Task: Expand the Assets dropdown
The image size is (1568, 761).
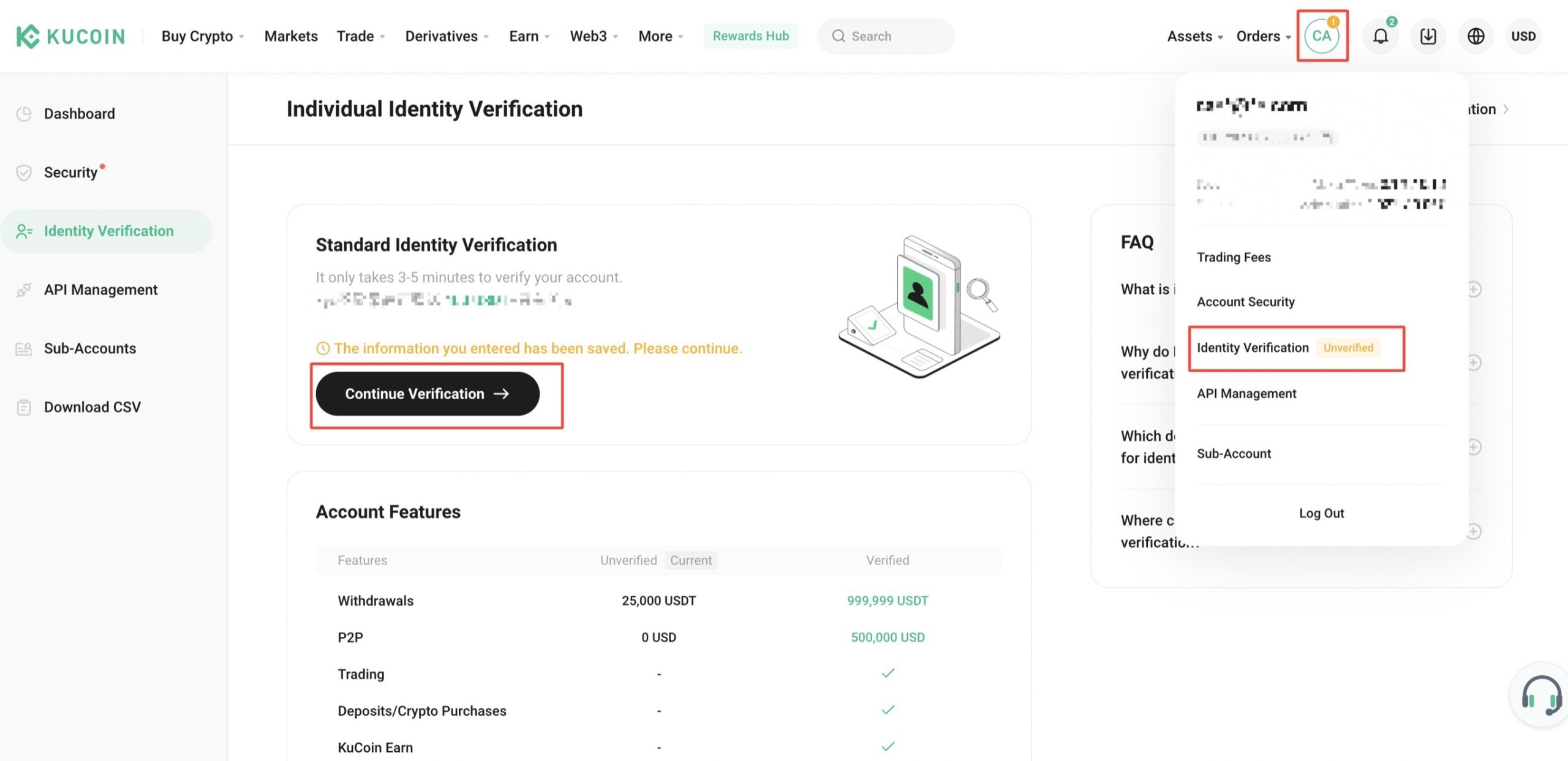Action: (1193, 36)
